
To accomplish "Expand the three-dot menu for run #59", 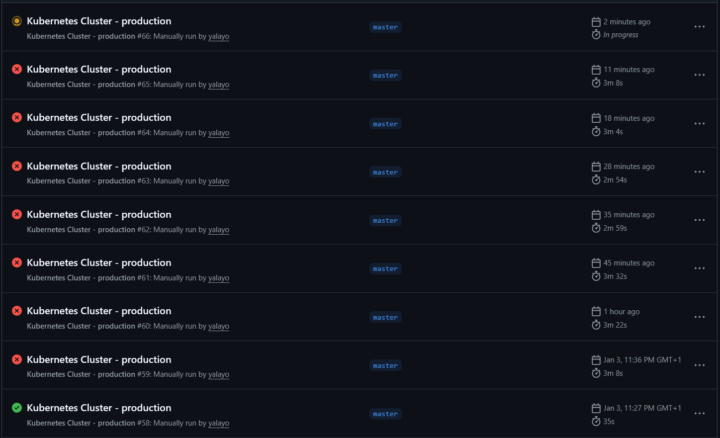I will [699, 366].
